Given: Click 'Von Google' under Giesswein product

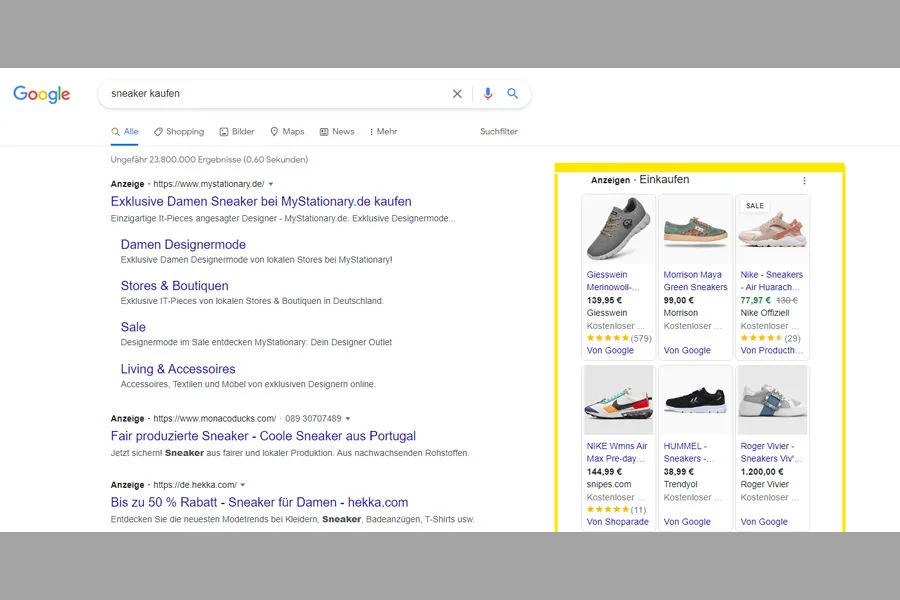Looking at the screenshot, I should 610,350.
